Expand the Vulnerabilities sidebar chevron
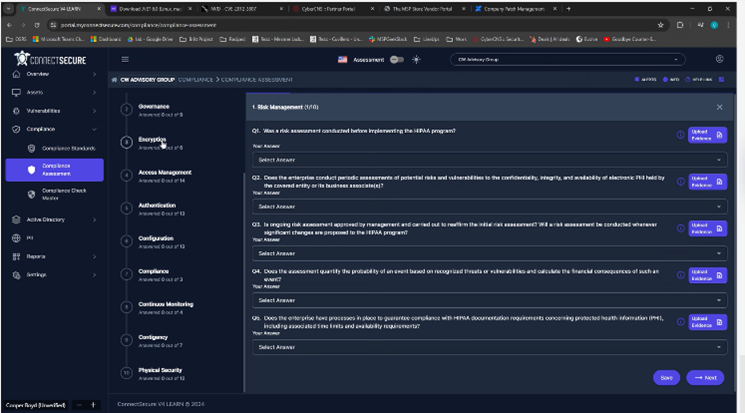 click(x=94, y=111)
